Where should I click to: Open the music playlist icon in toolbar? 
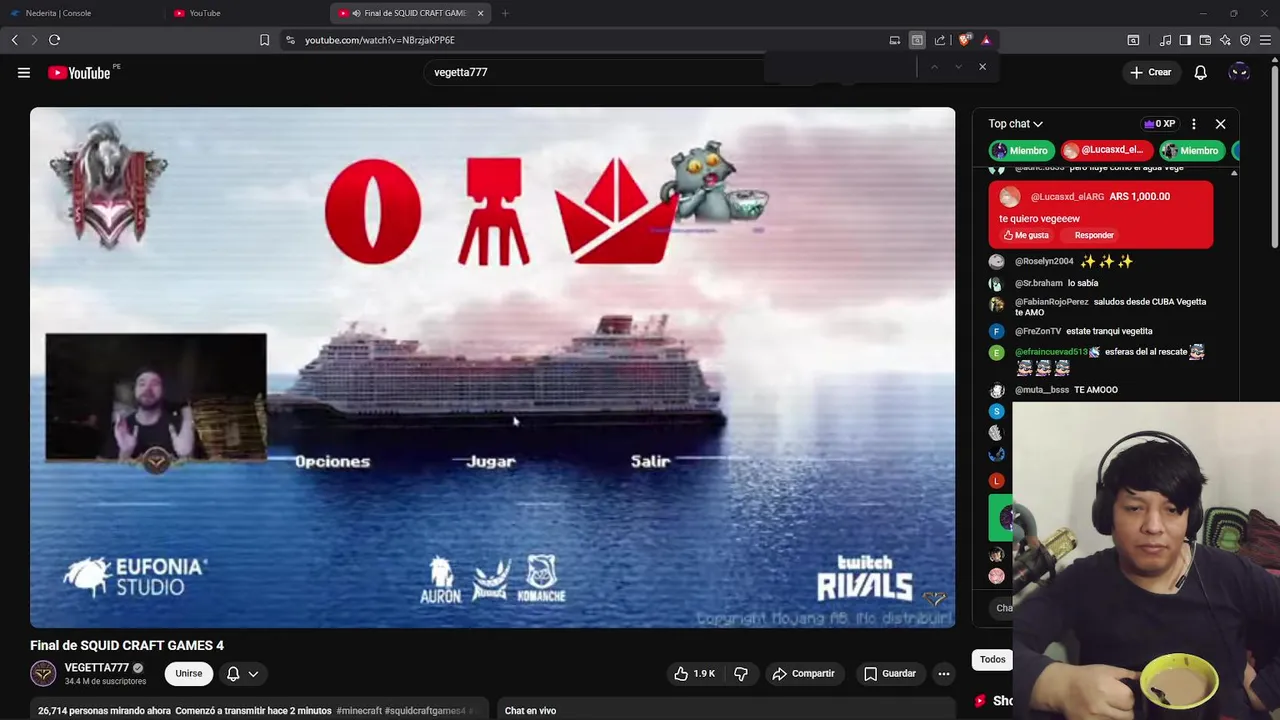coord(1165,40)
